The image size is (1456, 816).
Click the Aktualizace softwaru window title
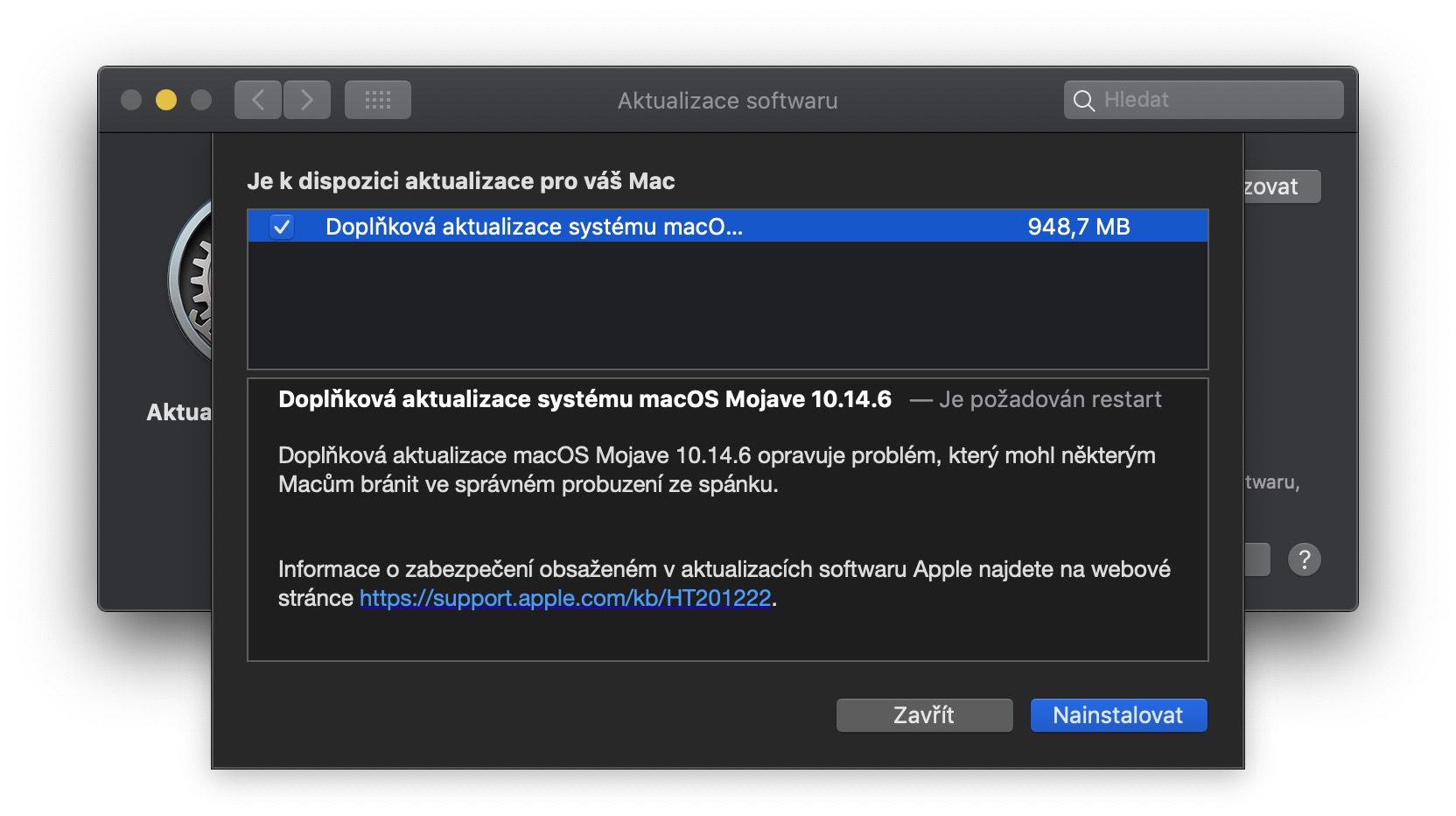[x=727, y=101]
